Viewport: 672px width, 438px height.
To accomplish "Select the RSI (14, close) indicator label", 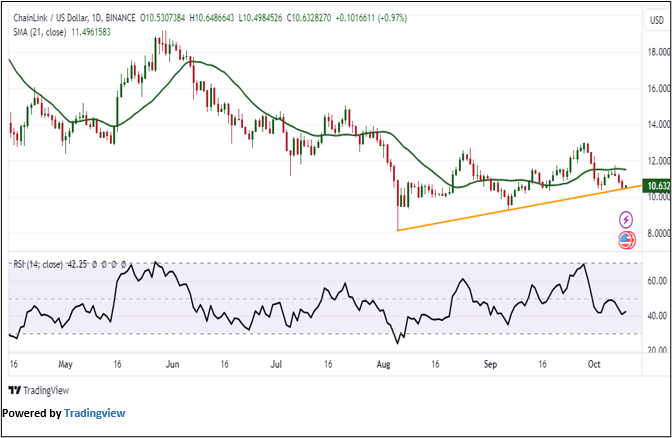I will coord(38,265).
